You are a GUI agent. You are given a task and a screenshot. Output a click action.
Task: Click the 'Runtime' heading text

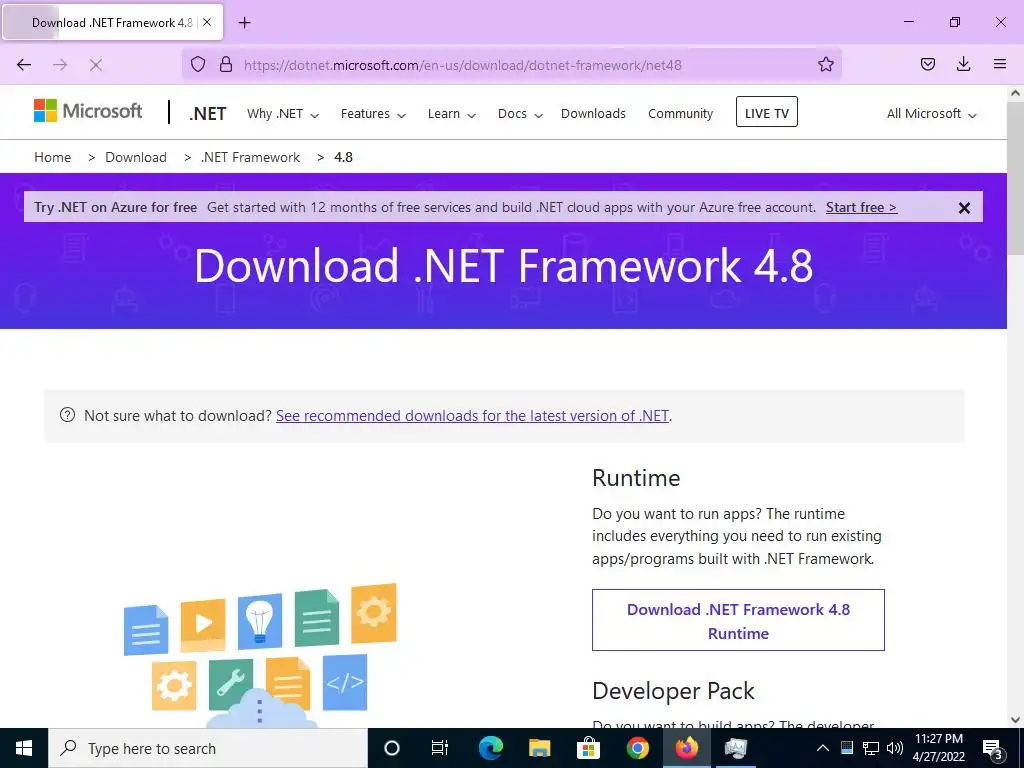636,478
